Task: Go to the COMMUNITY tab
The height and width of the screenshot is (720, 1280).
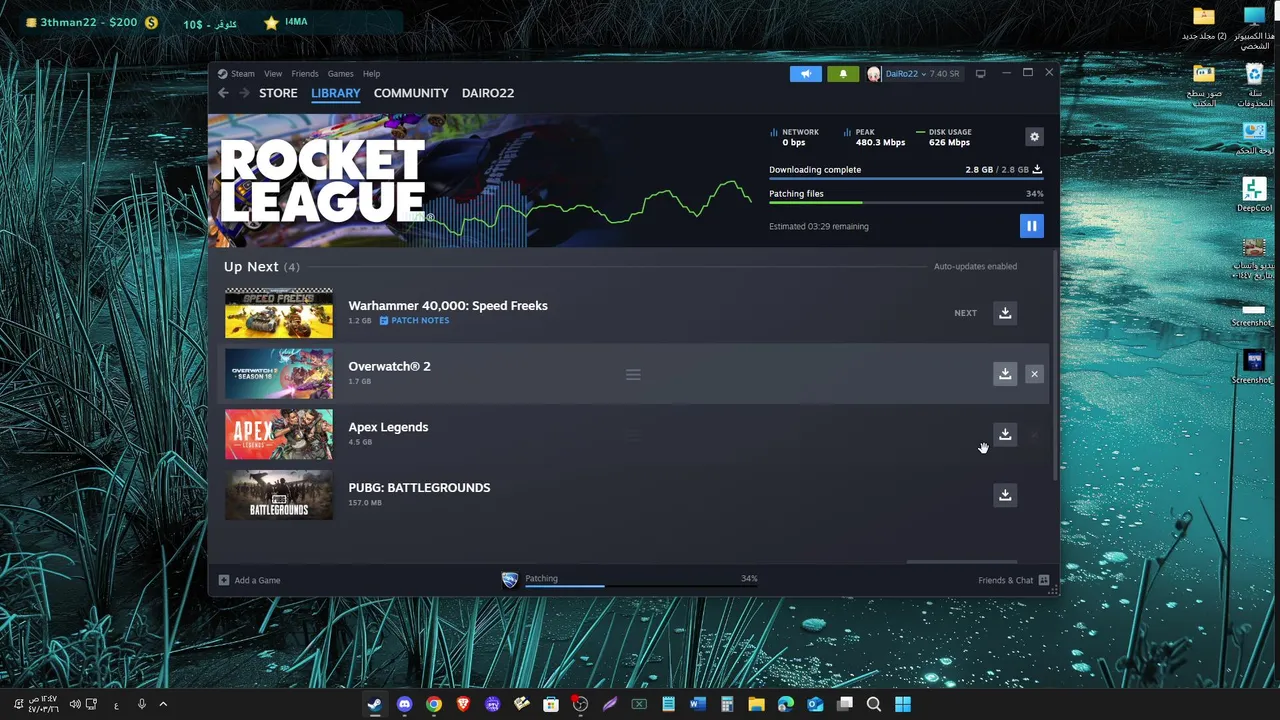Action: click(411, 93)
